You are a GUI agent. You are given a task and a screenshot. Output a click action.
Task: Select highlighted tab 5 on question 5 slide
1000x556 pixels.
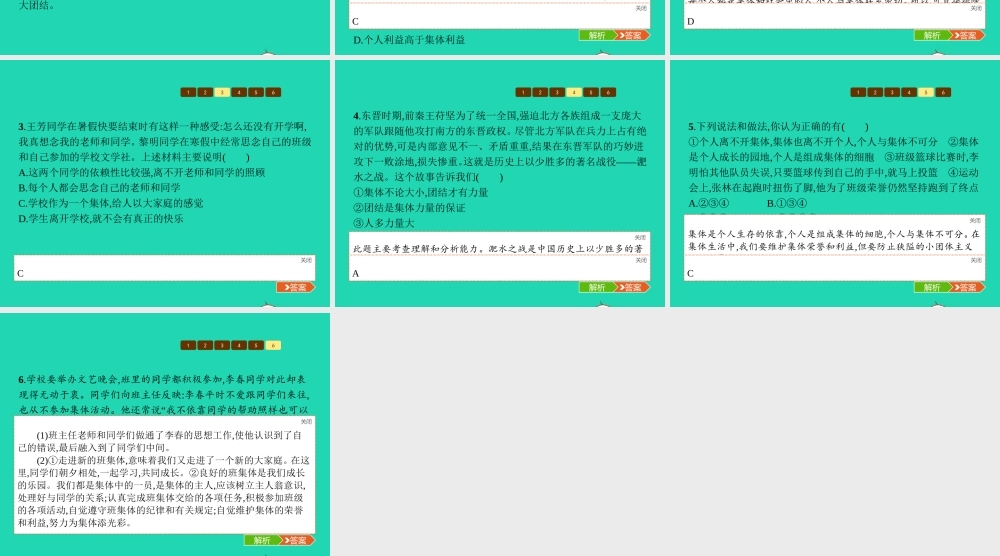pyautogui.click(x=926, y=92)
